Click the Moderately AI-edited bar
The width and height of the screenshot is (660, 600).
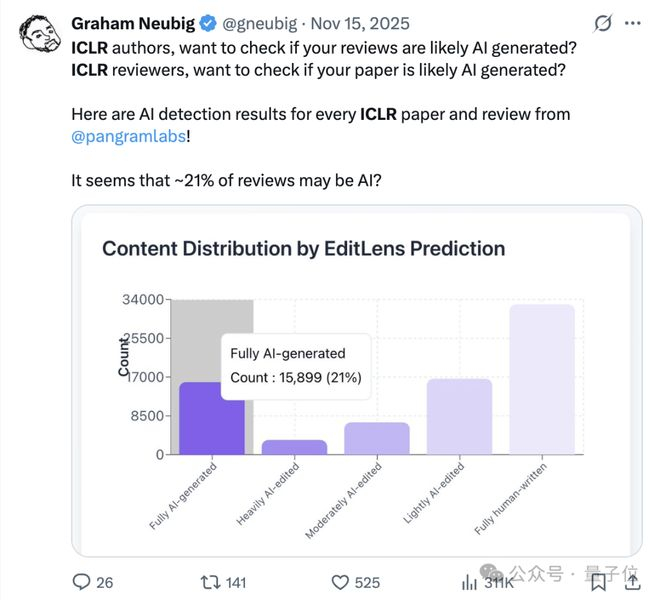pyautogui.click(x=377, y=438)
